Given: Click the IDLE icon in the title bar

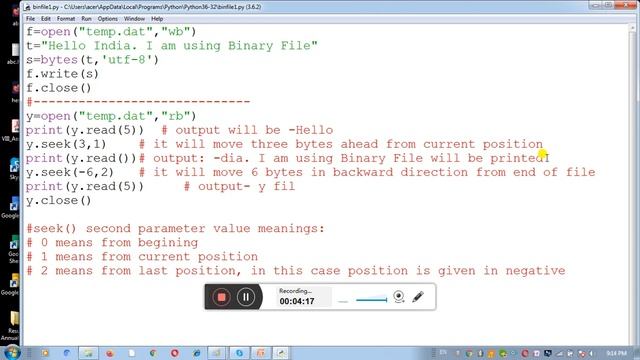Looking at the screenshot, I should [x=27, y=7].
